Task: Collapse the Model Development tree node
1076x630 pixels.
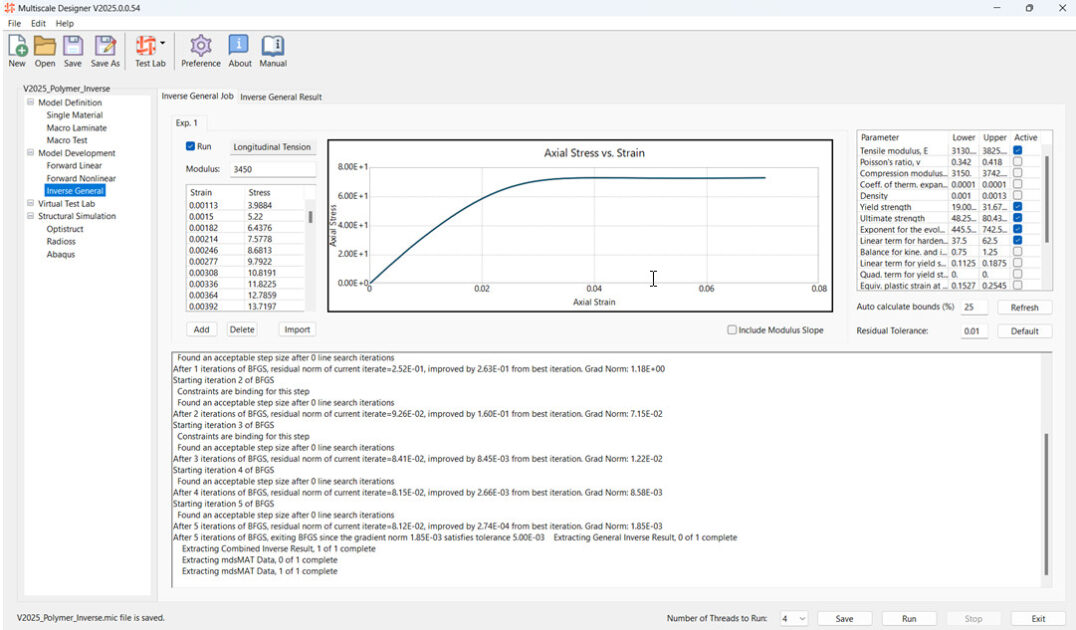Action: click(31, 153)
